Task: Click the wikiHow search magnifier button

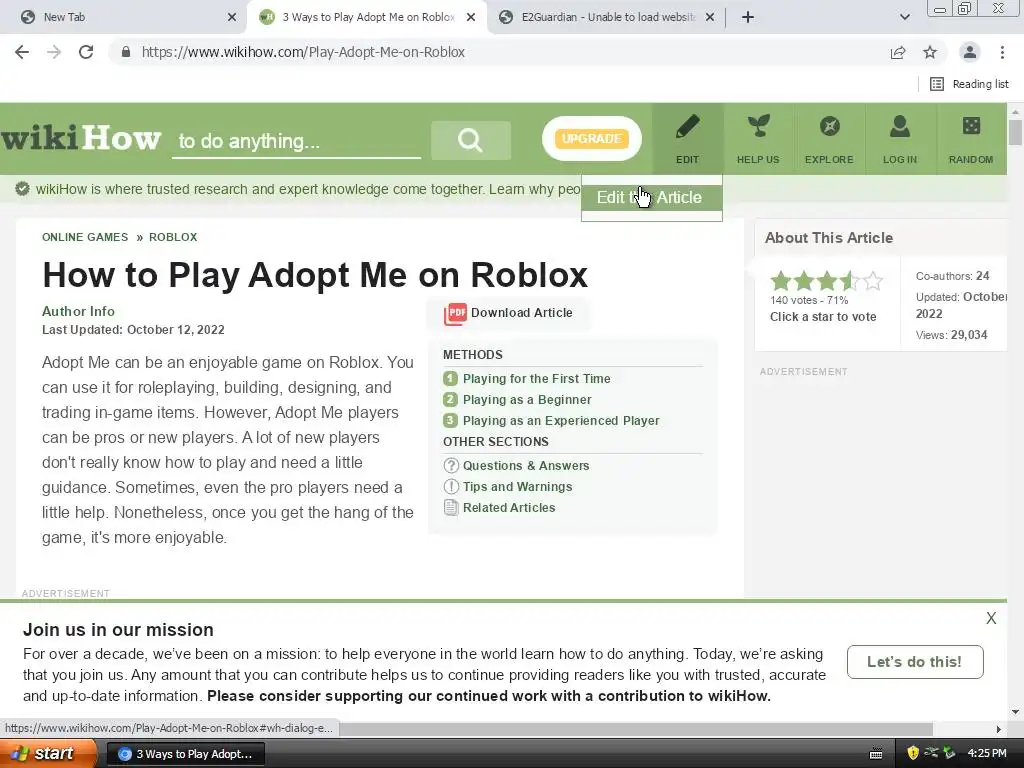Action: click(470, 140)
